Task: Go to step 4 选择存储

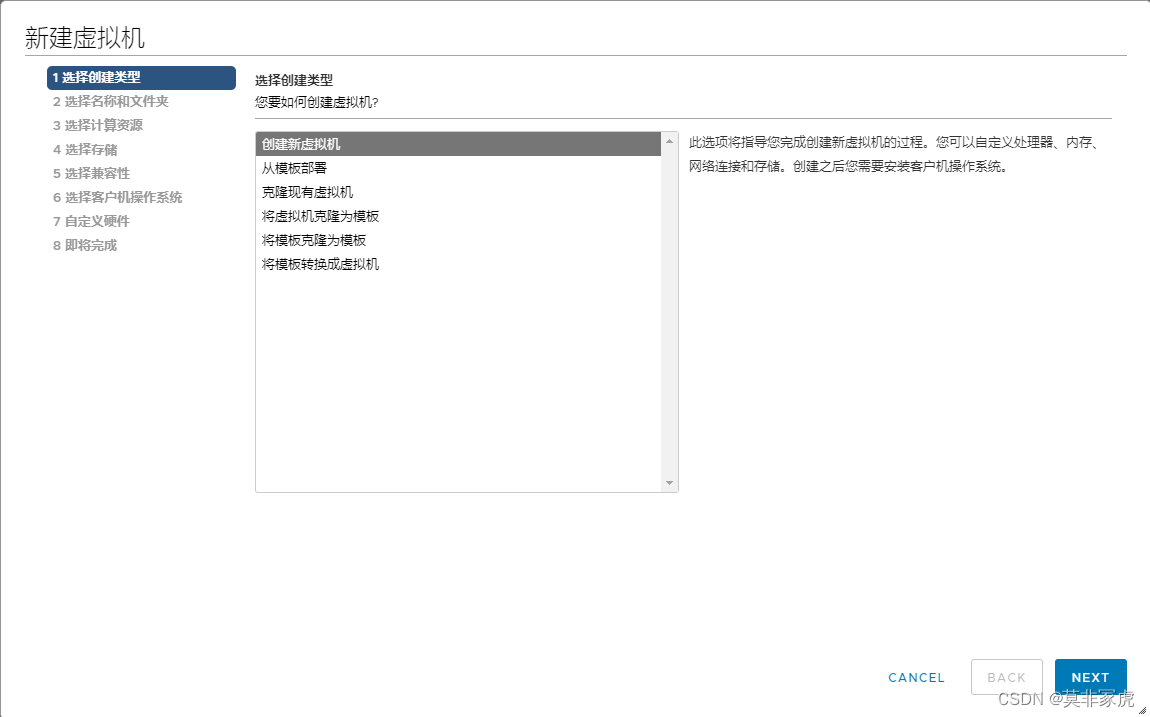Action: 85,150
